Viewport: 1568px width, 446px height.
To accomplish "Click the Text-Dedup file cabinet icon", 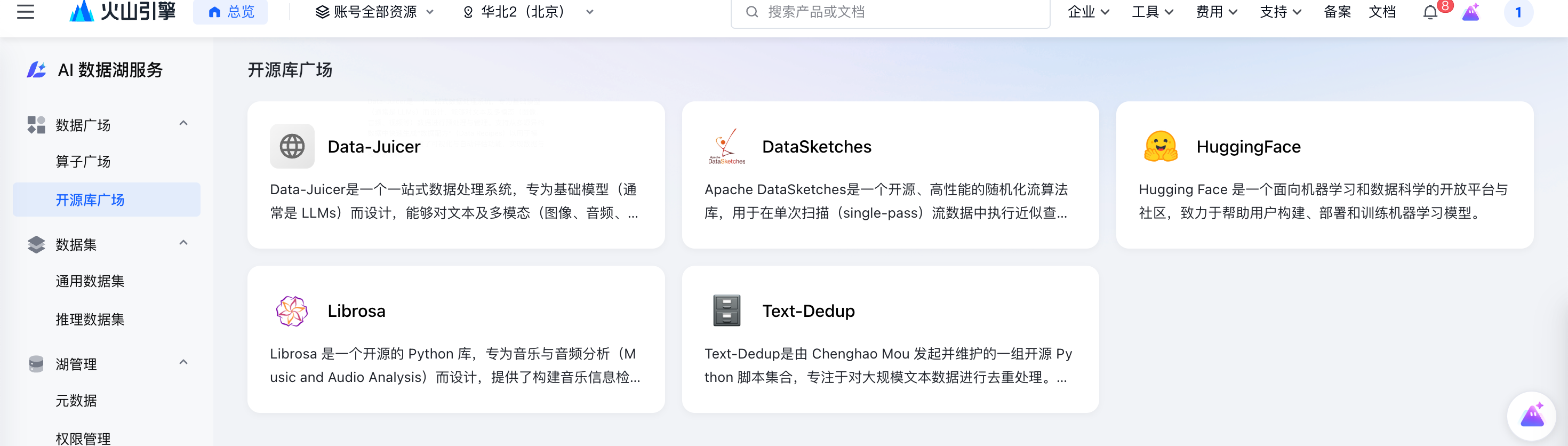I will [726, 310].
